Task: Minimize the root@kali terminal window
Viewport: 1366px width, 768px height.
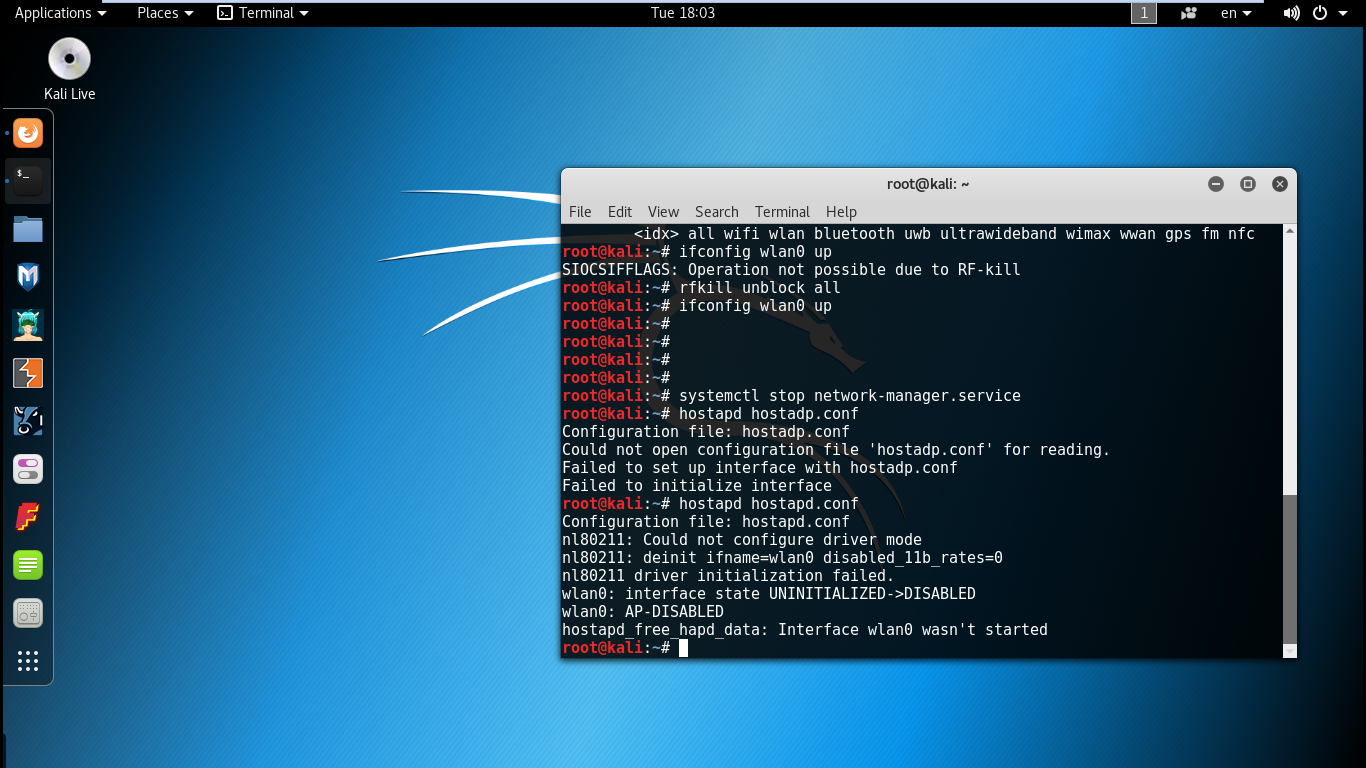Action: [1216, 184]
